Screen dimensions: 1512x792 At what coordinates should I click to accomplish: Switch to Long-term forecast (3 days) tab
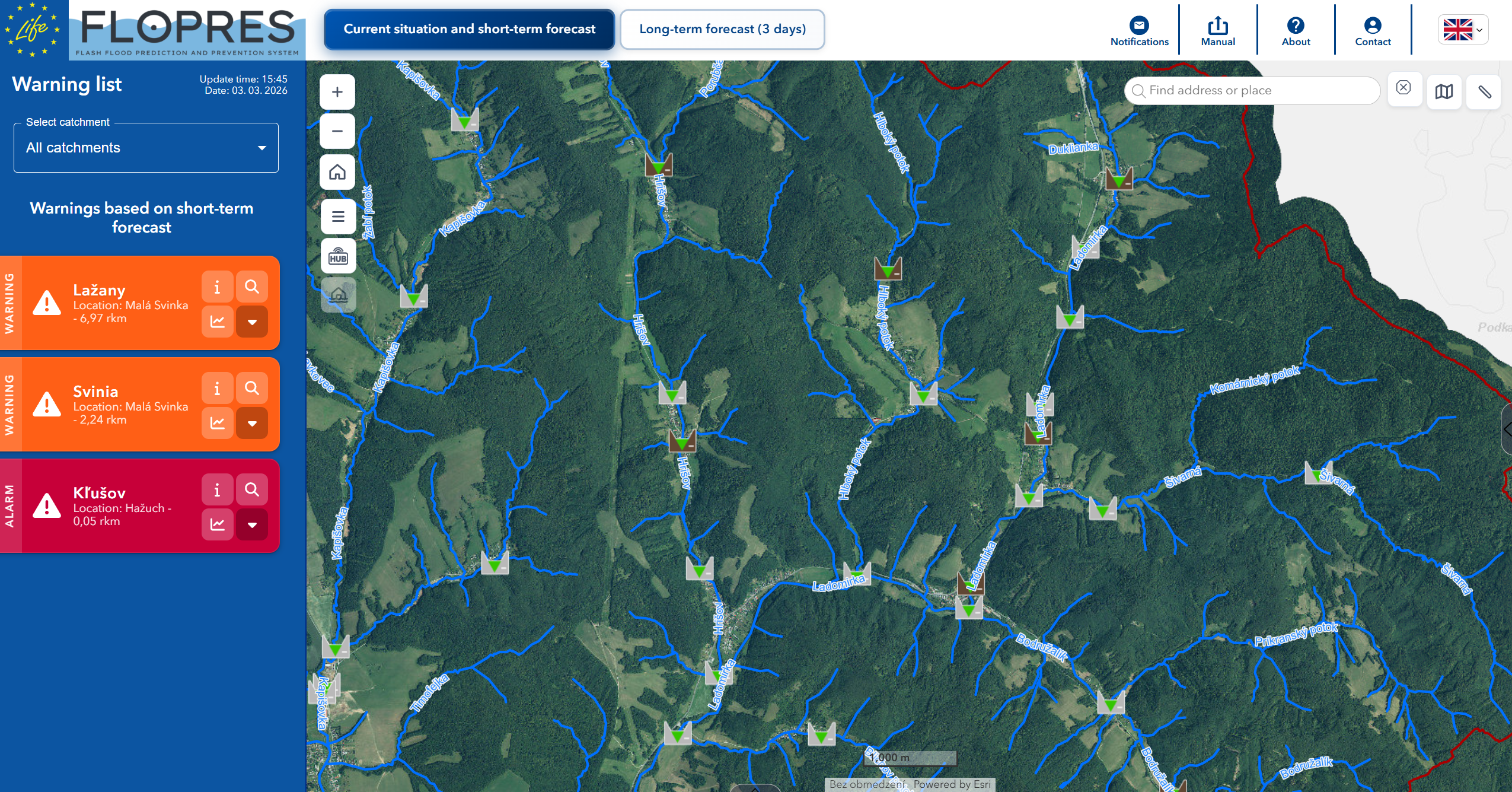[722, 29]
